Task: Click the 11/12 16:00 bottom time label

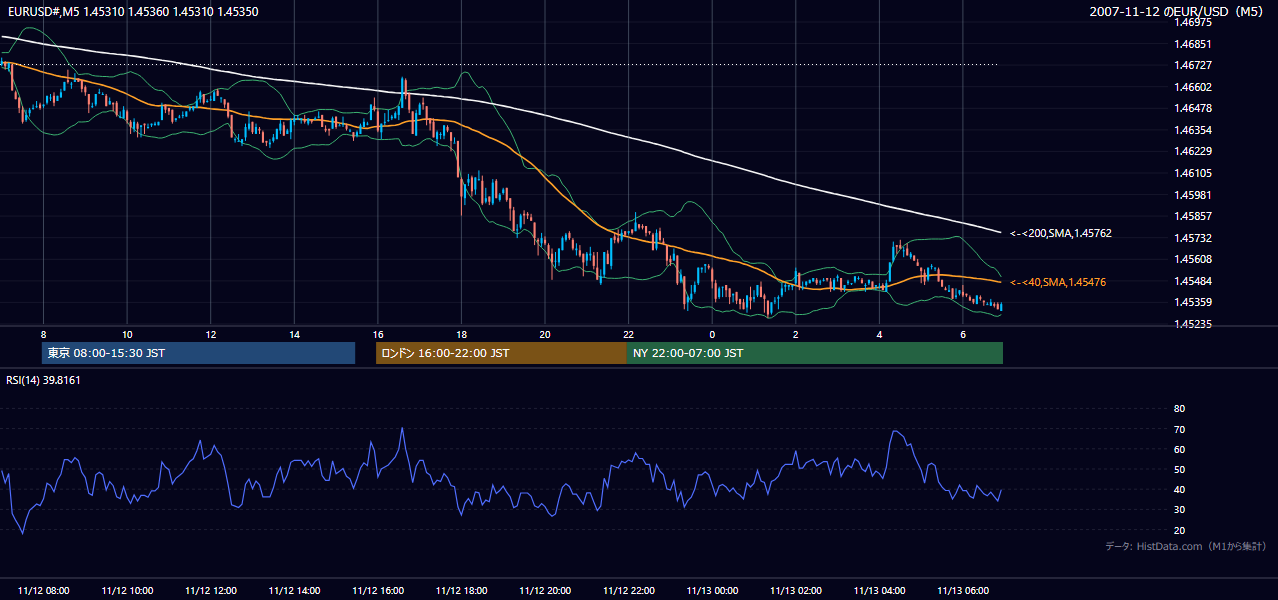Action: coord(378,591)
